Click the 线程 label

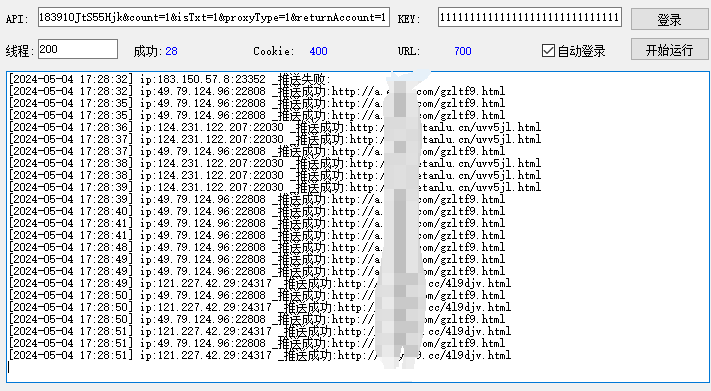coord(20,51)
